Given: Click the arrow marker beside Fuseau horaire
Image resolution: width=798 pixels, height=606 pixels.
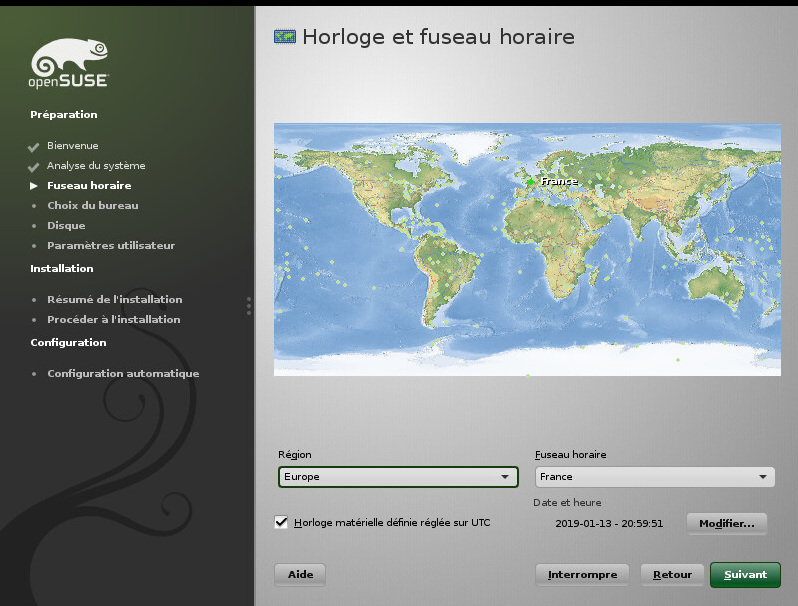Looking at the screenshot, I should tap(34, 186).
